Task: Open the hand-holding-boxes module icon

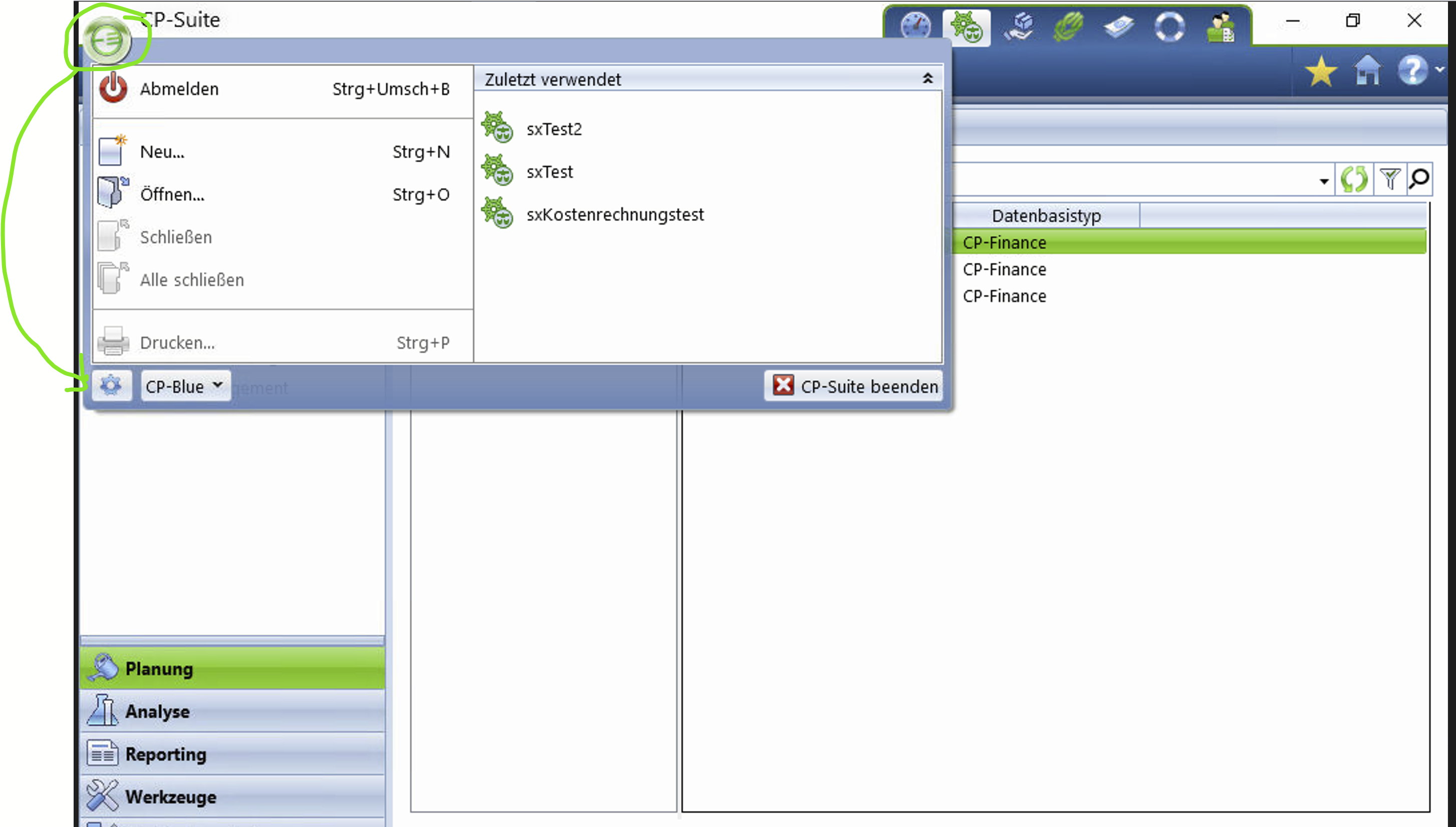Action: pos(1020,27)
